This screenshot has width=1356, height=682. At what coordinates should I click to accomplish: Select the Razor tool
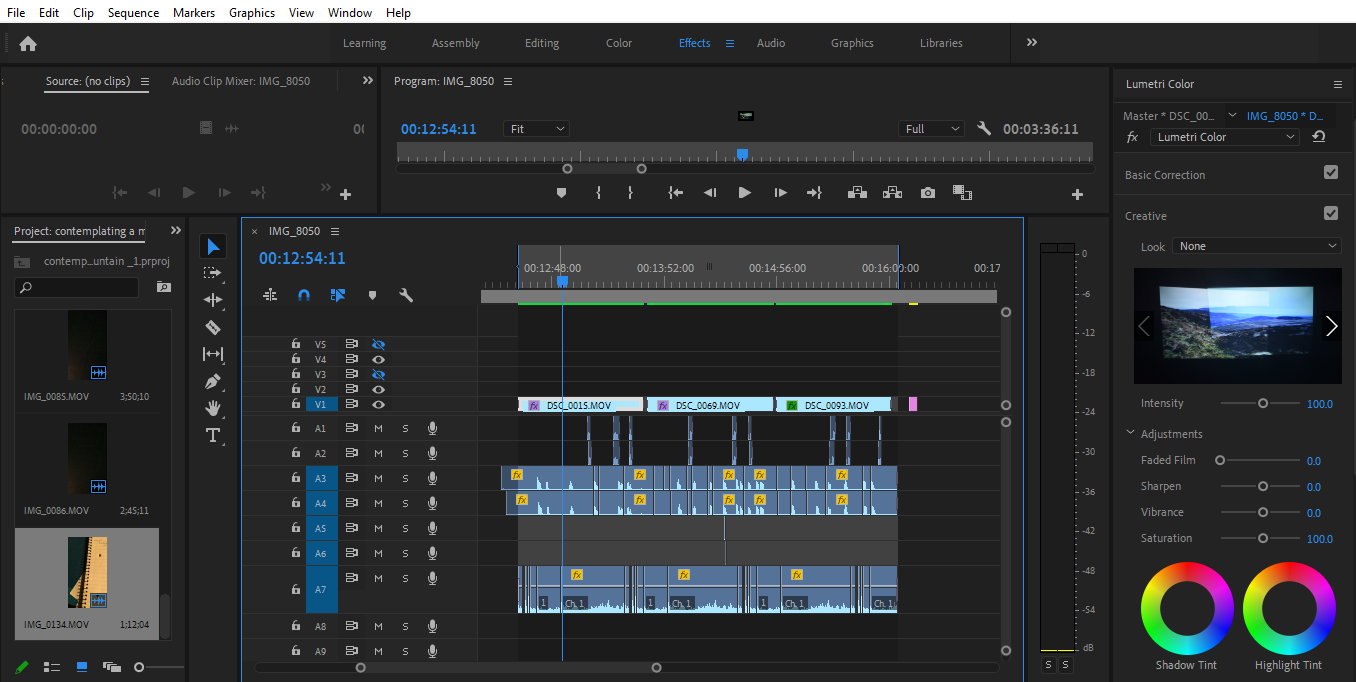pos(213,327)
